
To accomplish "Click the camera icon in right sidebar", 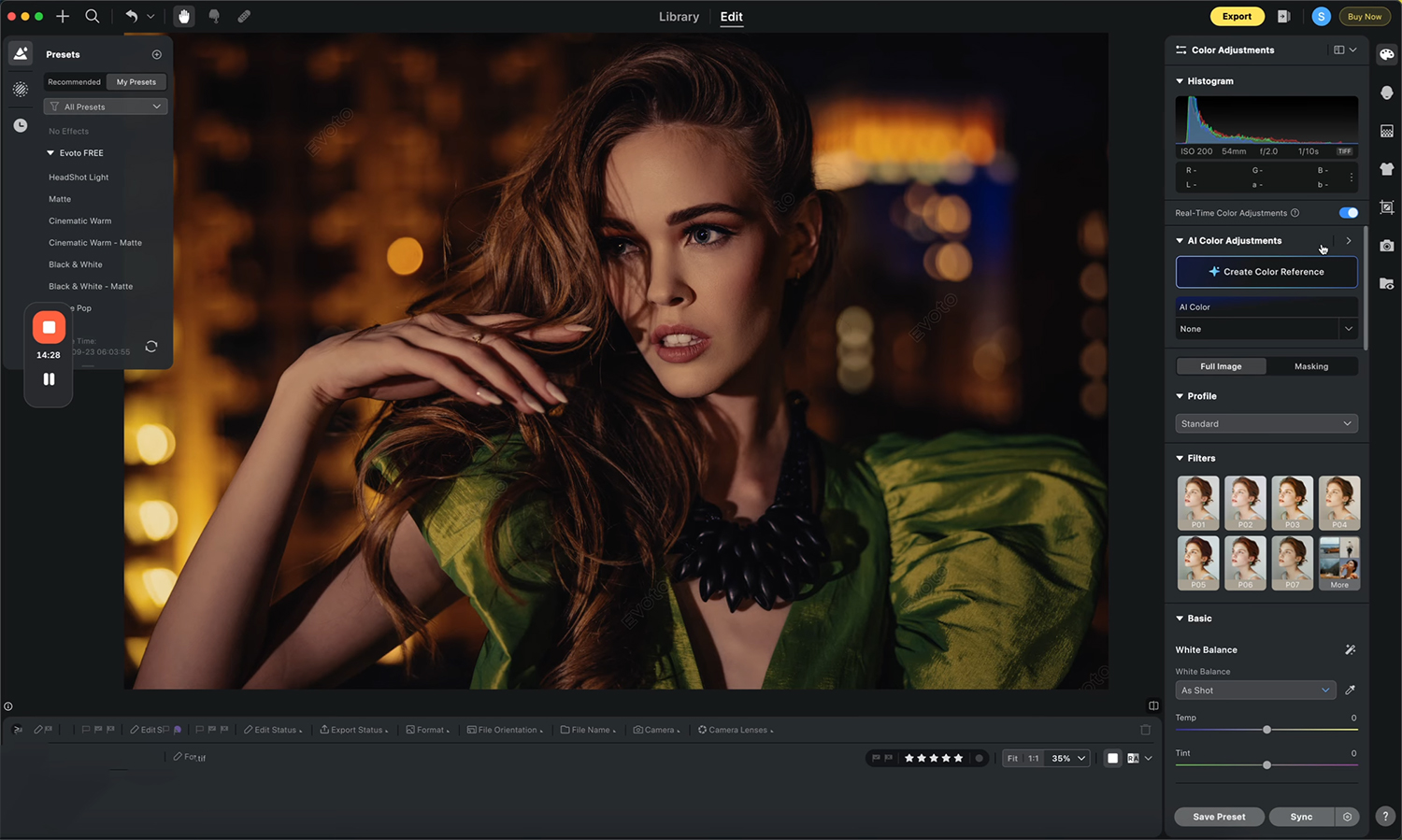I will click(x=1387, y=246).
